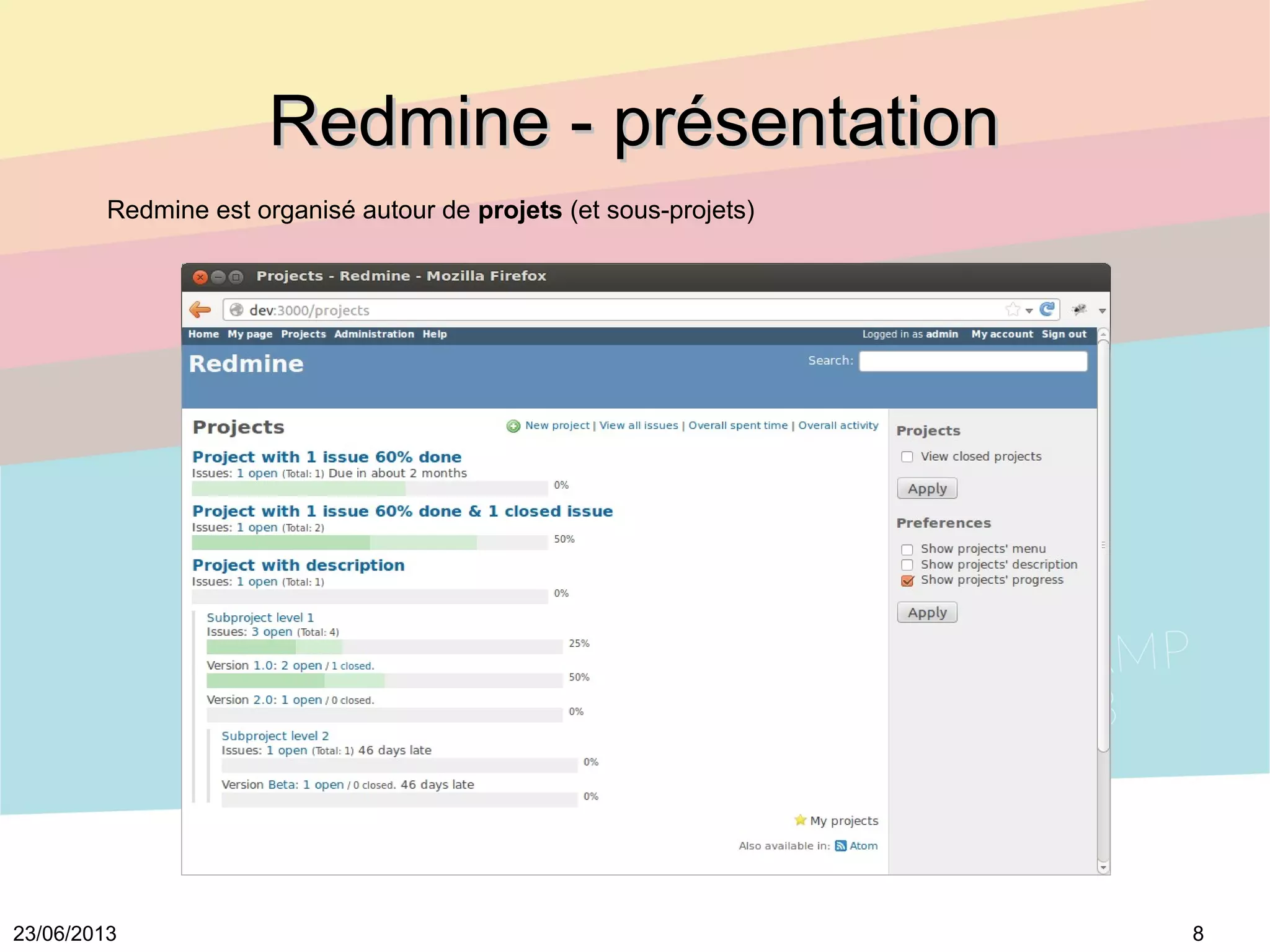This screenshot has width=1270, height=952.
Task: Click Apply button under Preferences
Action: [x=927, y=613]
